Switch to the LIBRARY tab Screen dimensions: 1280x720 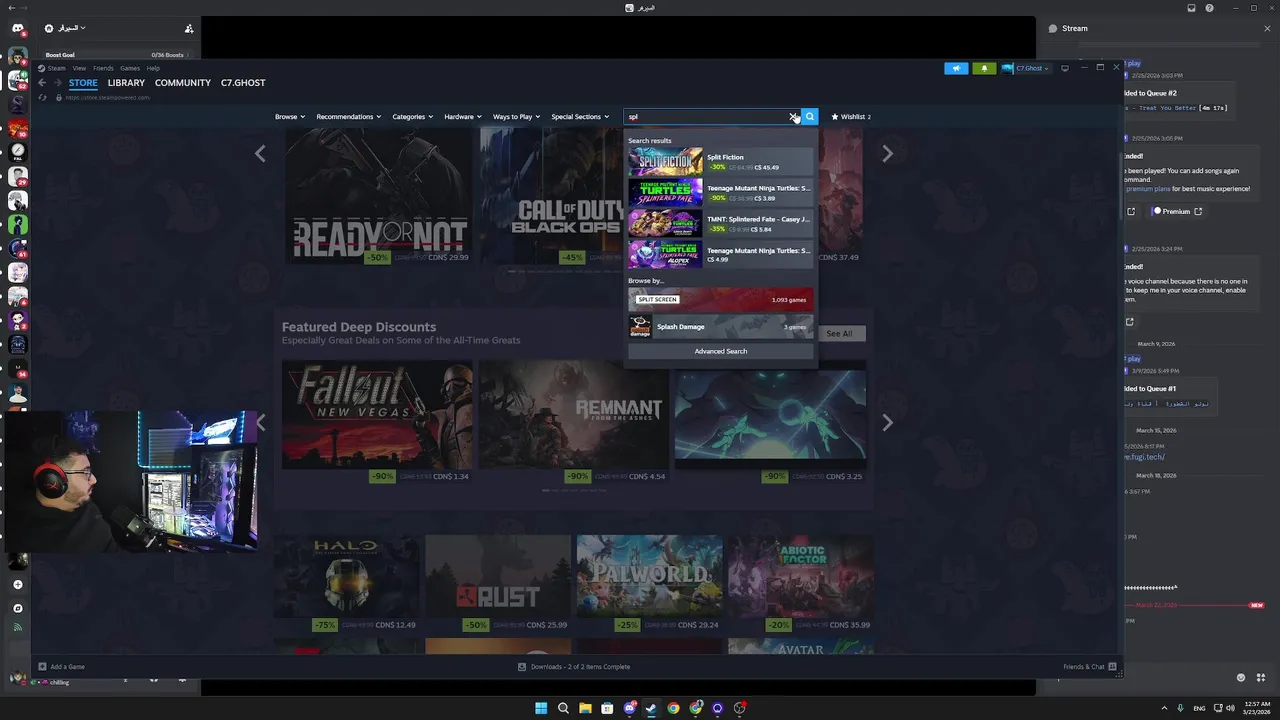[x=126, y=83]
